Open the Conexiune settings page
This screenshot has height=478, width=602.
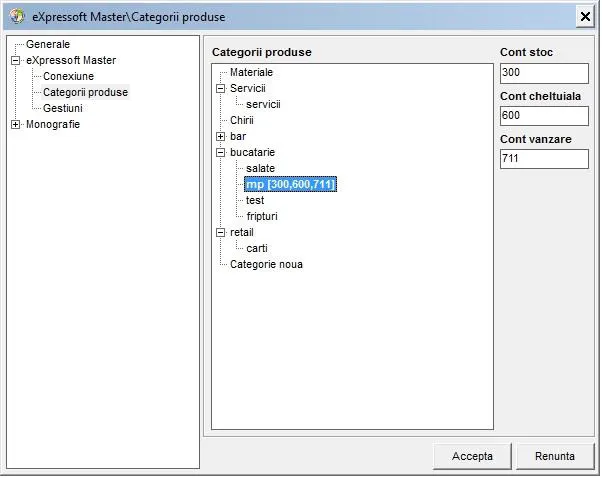(68, 76)
